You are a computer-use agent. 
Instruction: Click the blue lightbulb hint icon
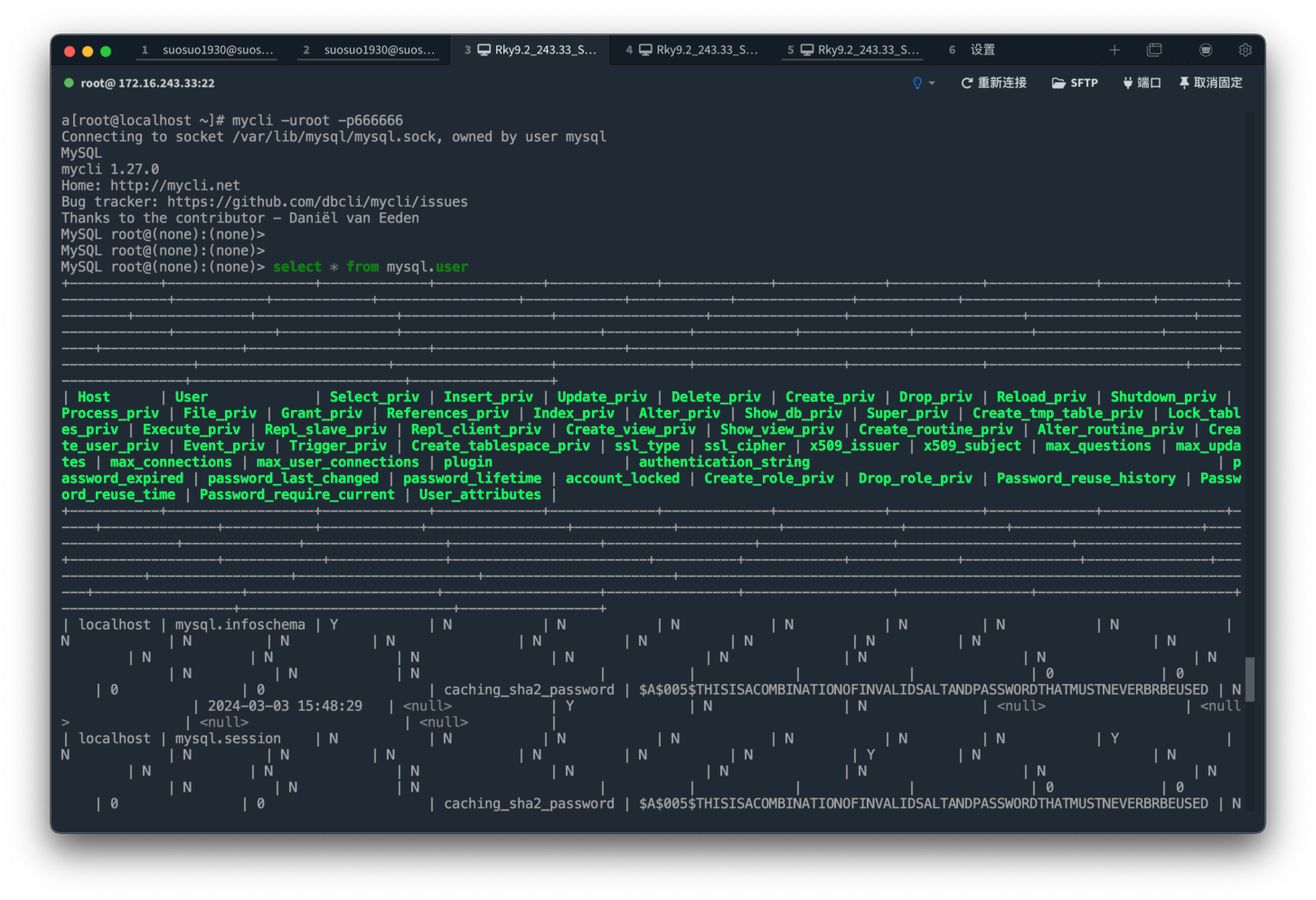pos(917,83)
